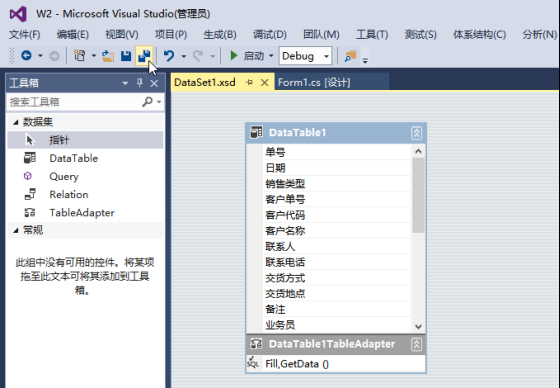Image resolution: width=560 pixels, height=388 pixels.
Task: Open the 生成(B) menu
Action: click(220, 35)
